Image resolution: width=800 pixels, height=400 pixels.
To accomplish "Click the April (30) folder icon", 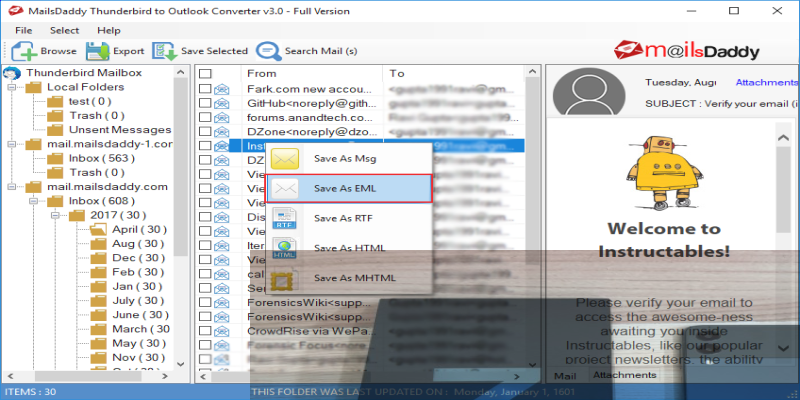I will [x=98, y=230].
